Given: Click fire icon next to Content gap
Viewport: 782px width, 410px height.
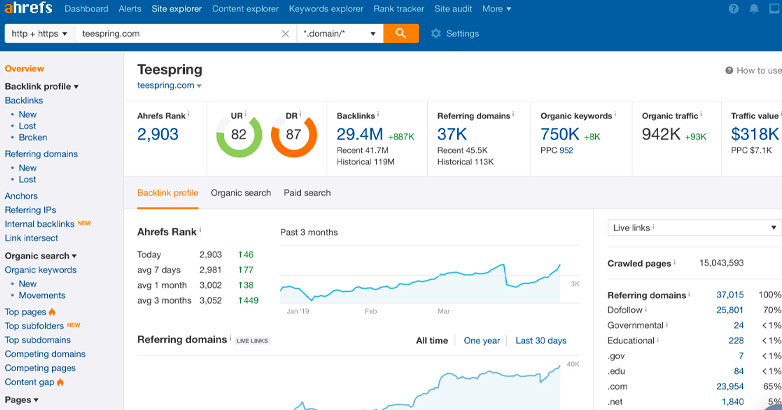Looking at the screenshot, I should 60,382.
